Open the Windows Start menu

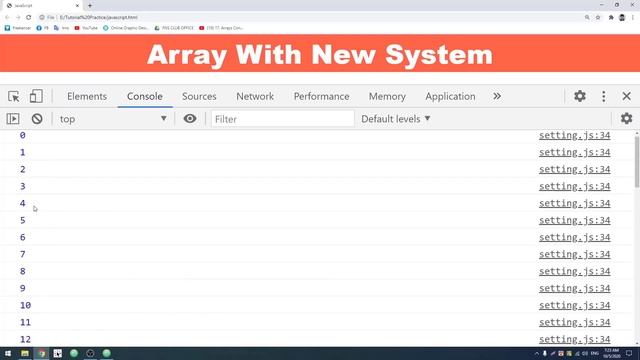[8, 353]
